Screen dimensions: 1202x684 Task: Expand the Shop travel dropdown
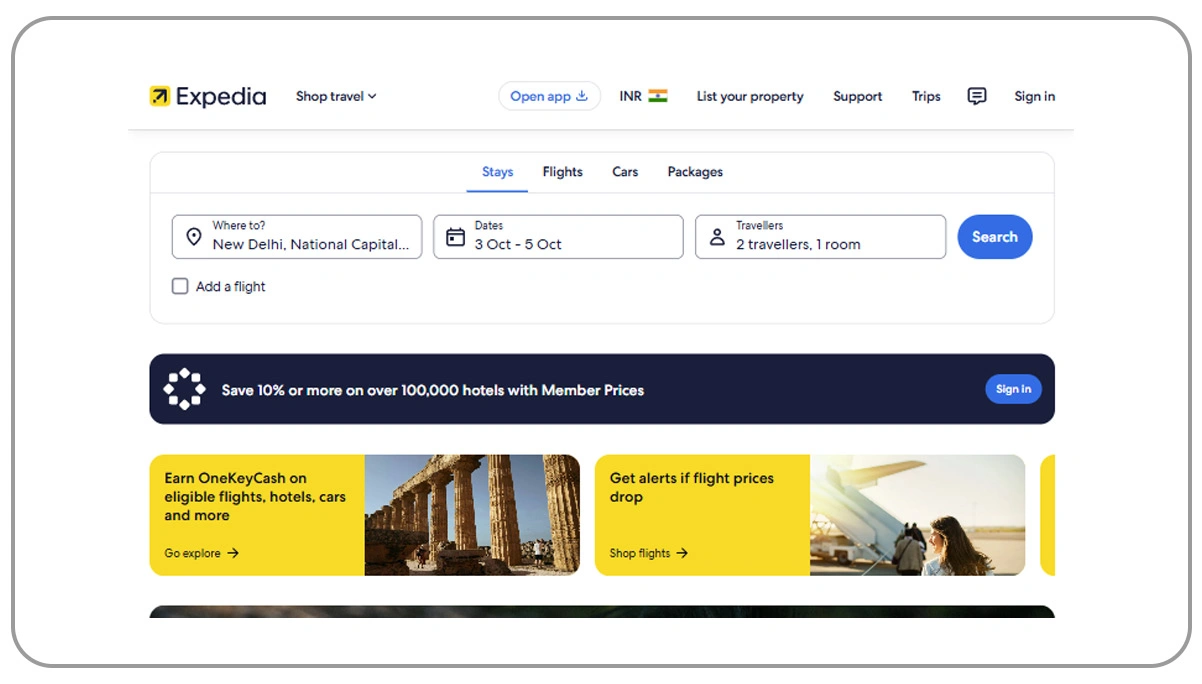[335, 96]
